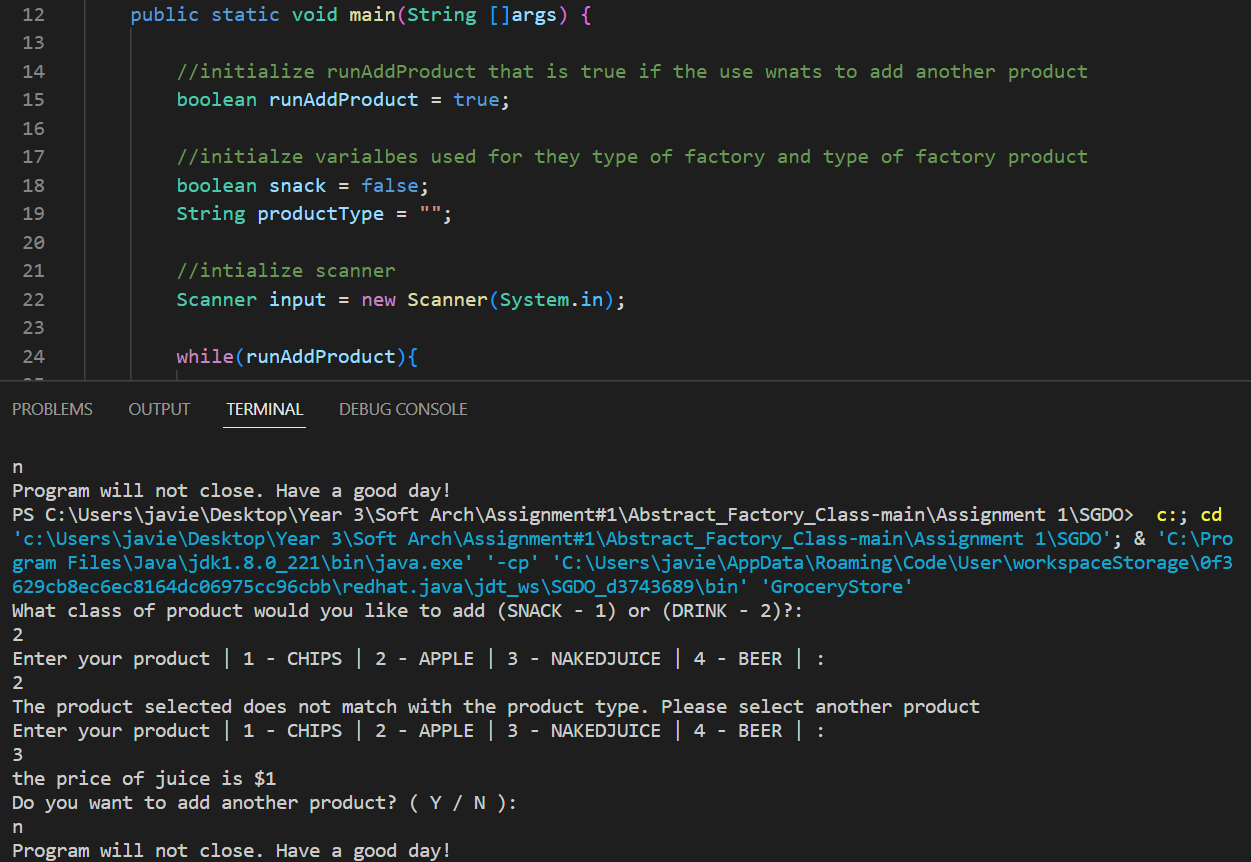The image size is (1251, 862).
Task: Click the snack boolean on line 18
Action: click(297, 185)
